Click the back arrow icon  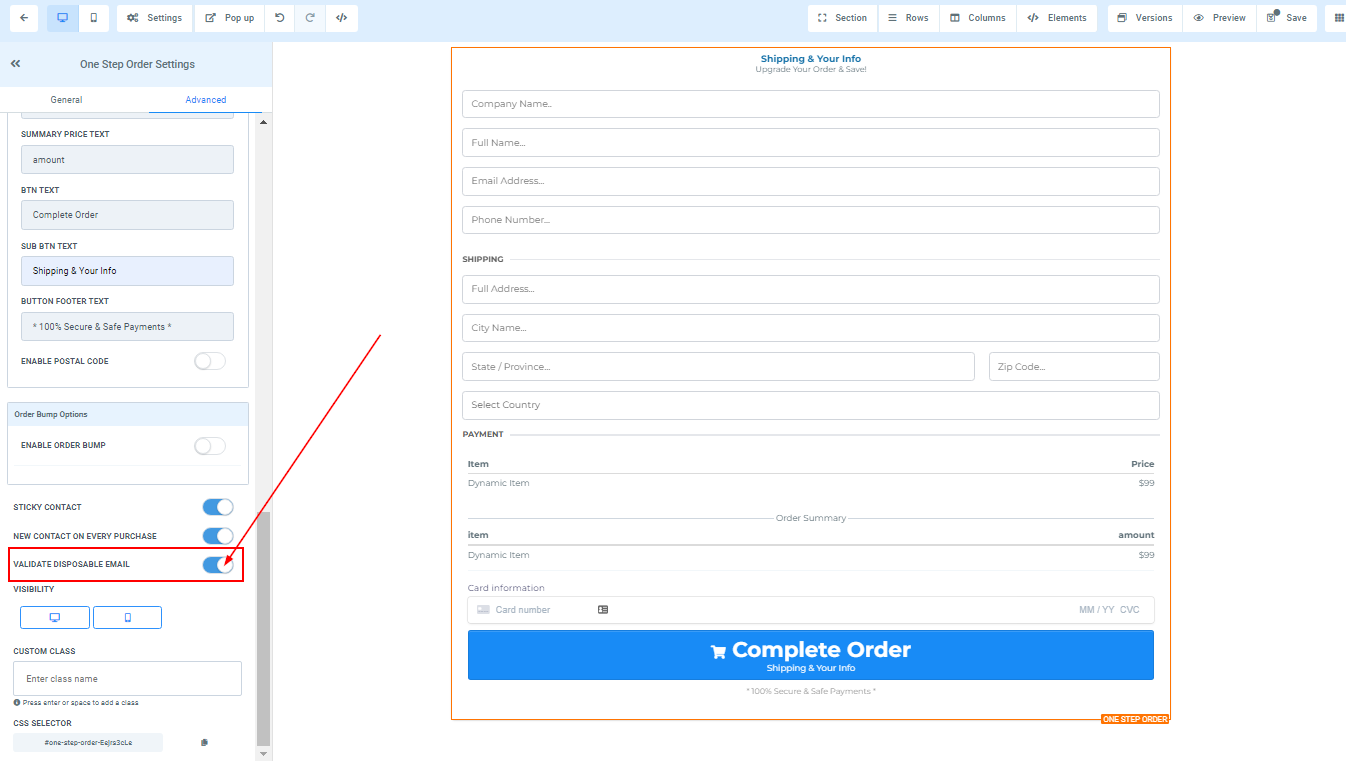pos(23,18)
